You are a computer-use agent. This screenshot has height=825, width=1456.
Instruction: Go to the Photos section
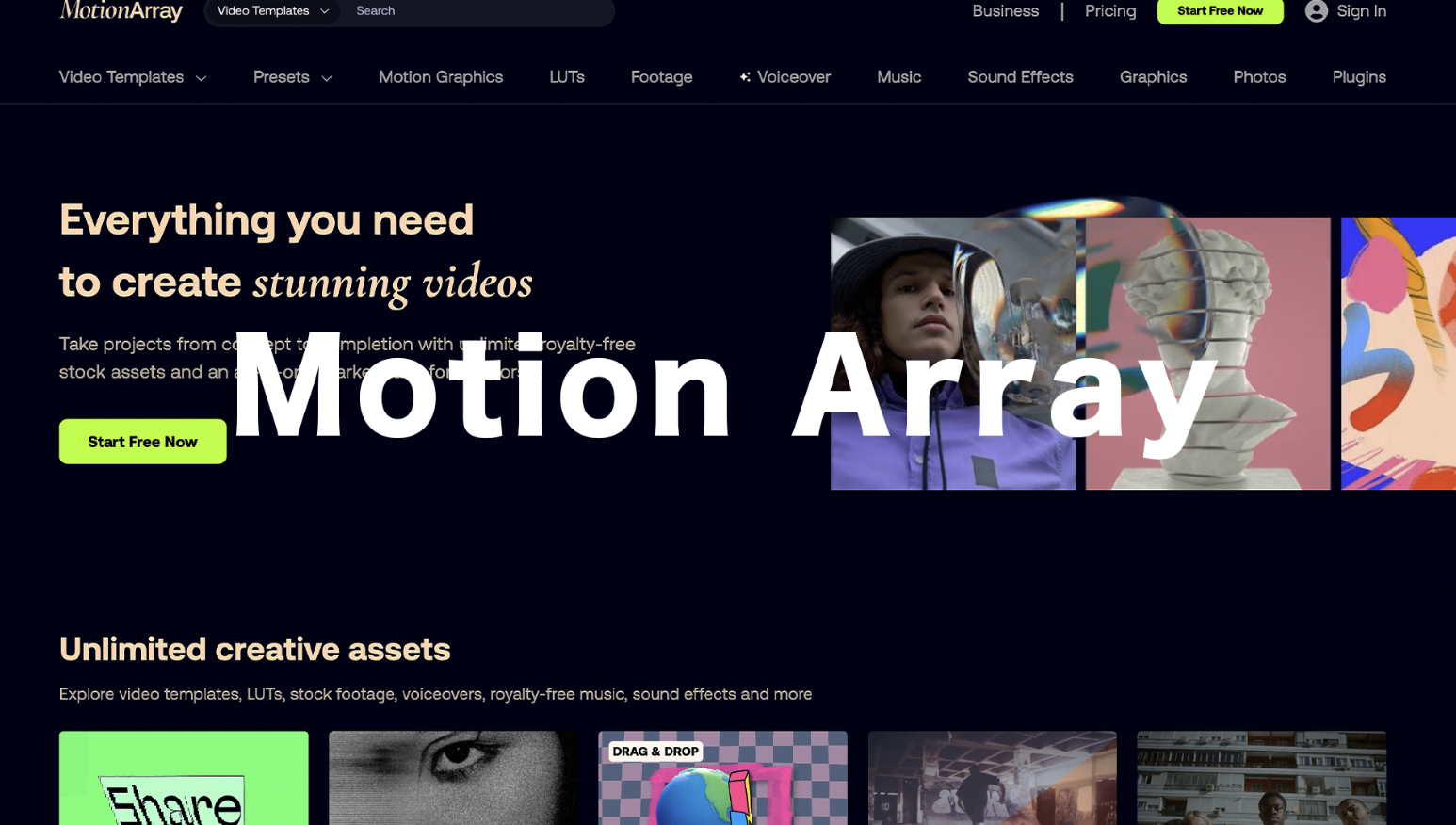tap(1259, 77)
